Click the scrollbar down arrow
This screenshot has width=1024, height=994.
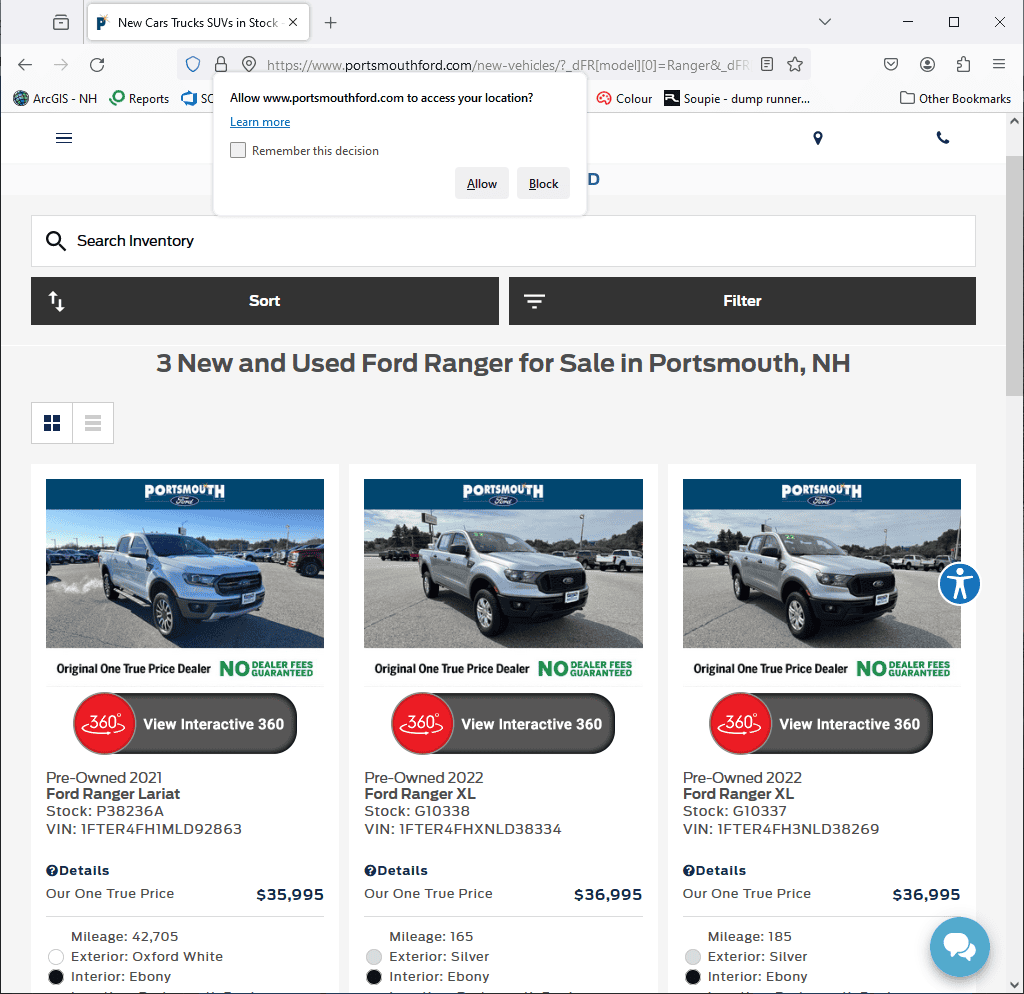(1014, 984)
